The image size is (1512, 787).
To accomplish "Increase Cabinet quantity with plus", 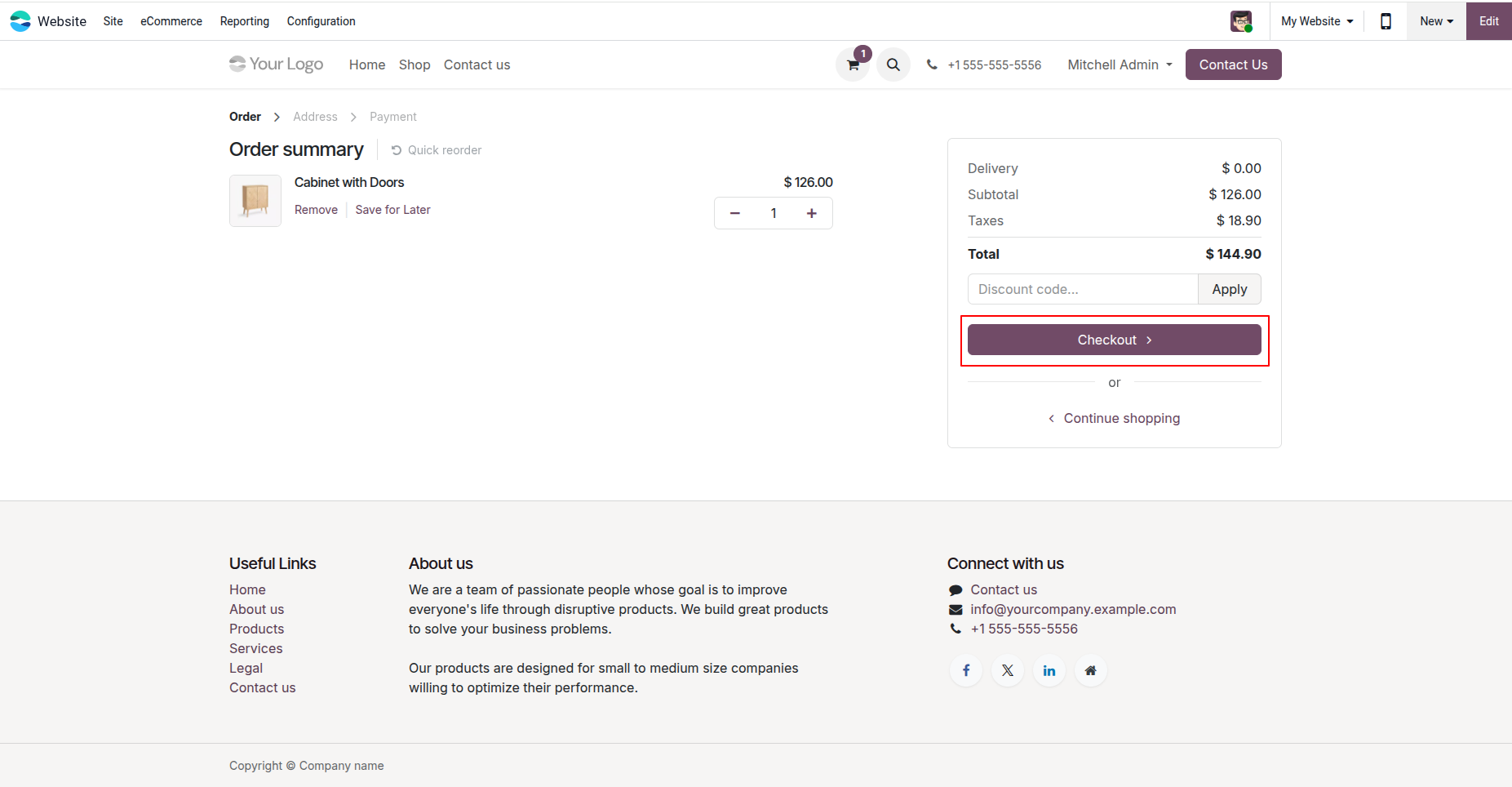I will coord(812,213).
